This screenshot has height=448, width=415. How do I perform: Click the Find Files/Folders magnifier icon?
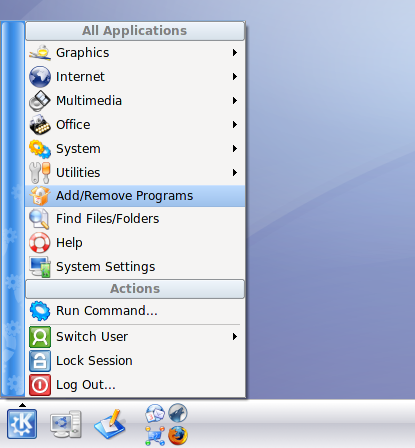click(x=40, y=219)
